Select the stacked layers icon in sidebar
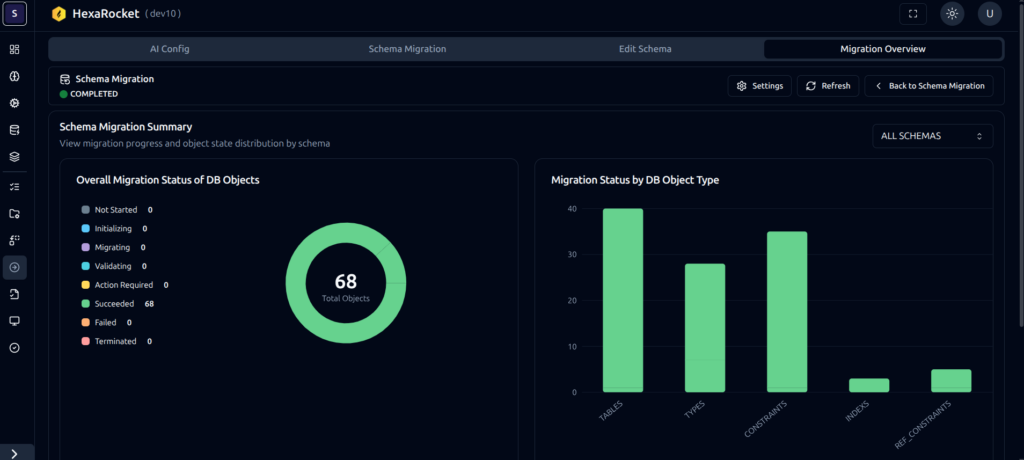1024x460 pixels. click(15, 157)
